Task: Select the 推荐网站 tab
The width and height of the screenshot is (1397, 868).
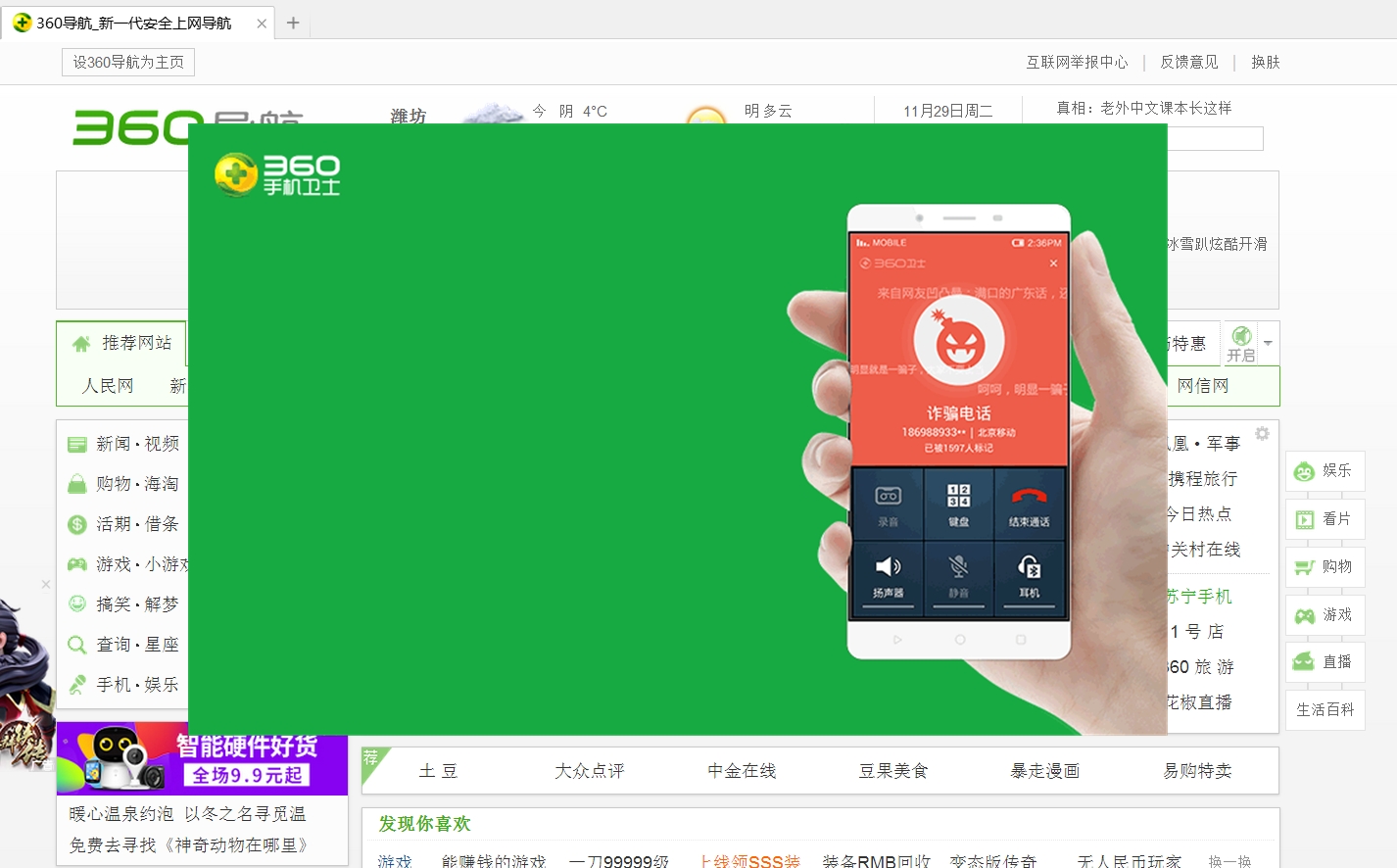Action: 122,343
